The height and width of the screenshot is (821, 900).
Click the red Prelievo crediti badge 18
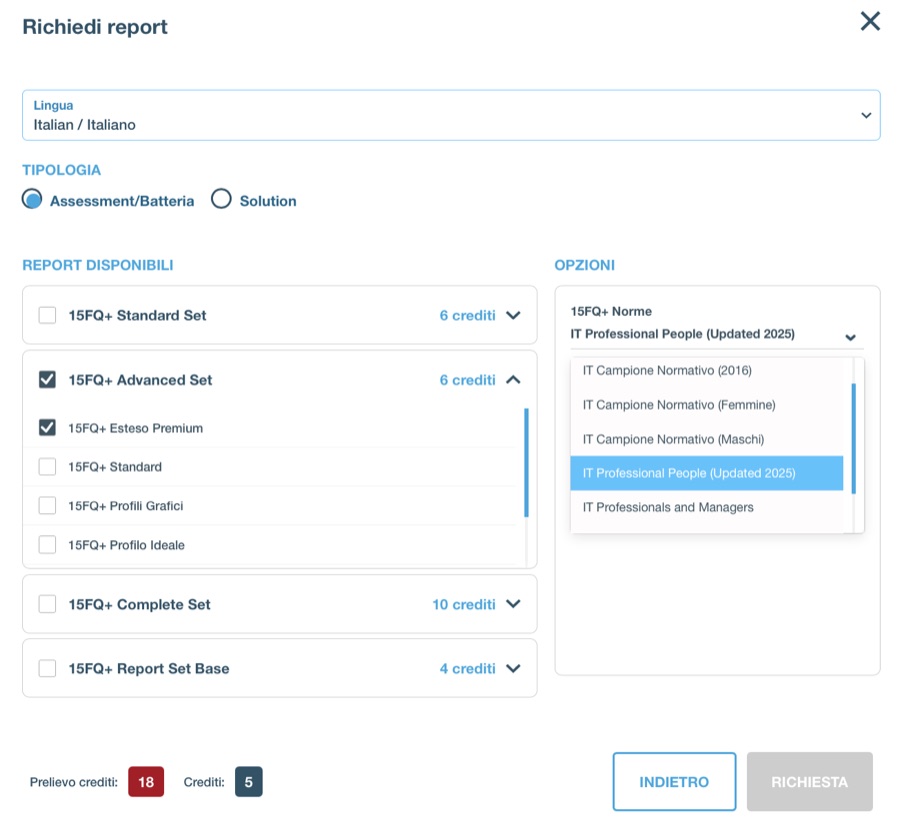coord(146,781)
